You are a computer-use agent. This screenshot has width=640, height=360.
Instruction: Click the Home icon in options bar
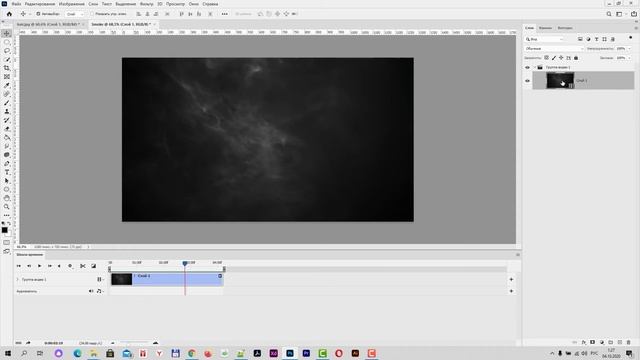tap(9, 14)
